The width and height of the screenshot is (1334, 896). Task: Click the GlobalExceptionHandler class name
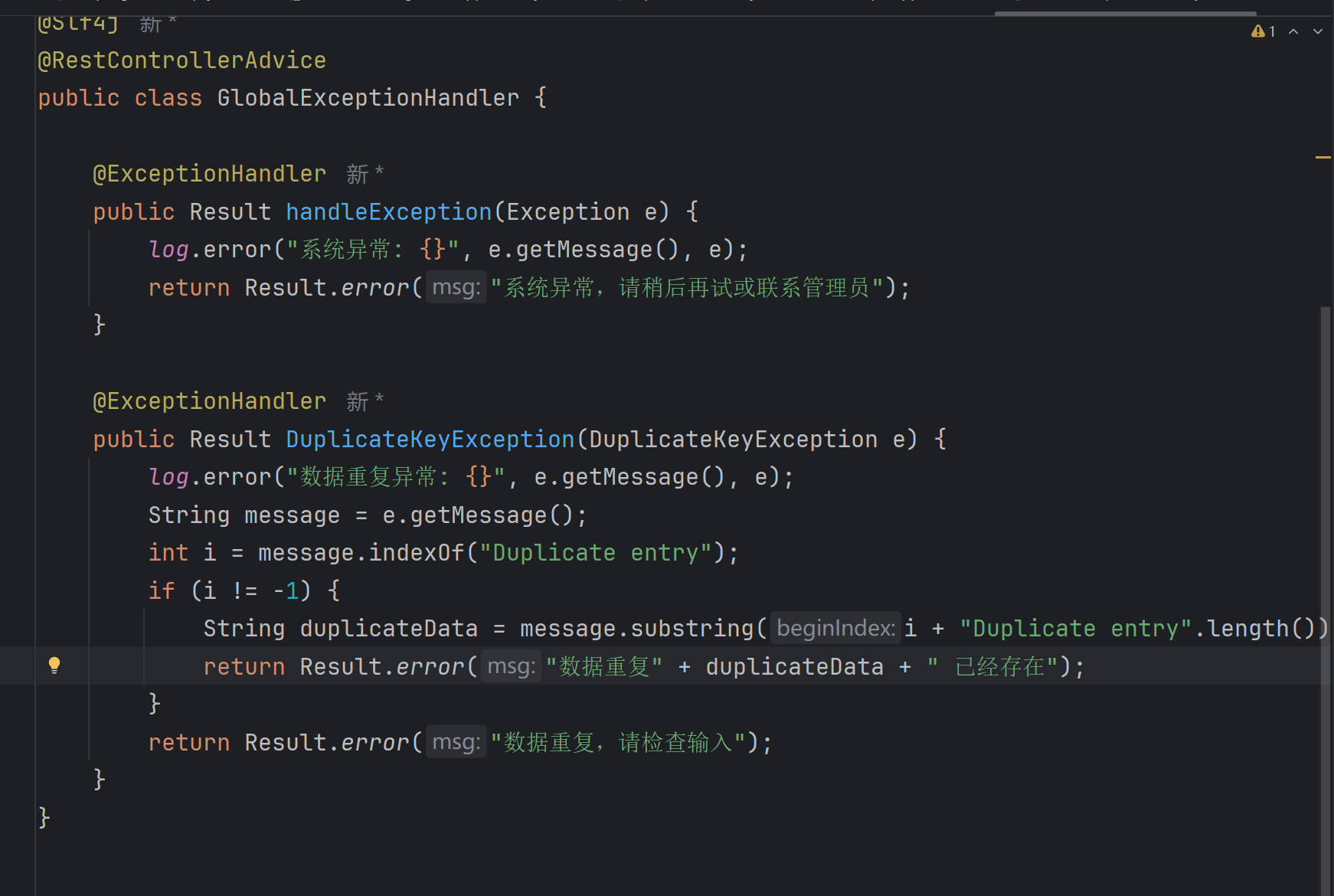368,98
